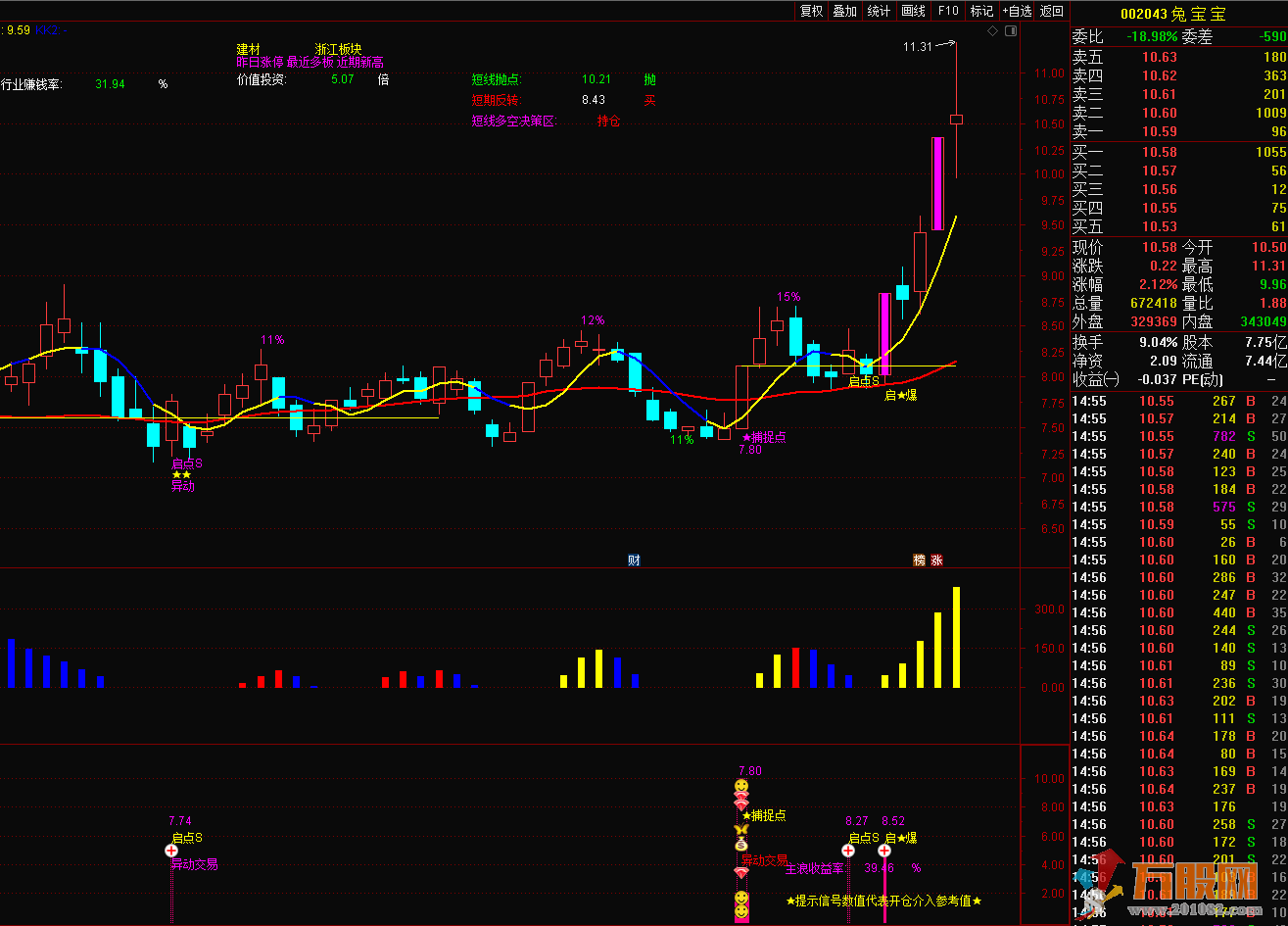Viewport: 1288px width, 926px height.
Task: Click the 榜 marker icon
Action: 919,560
